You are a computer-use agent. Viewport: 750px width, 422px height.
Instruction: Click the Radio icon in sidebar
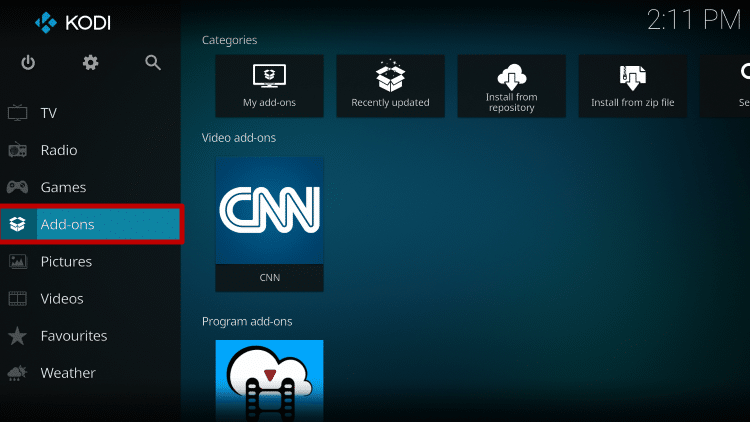coord(18,150)
